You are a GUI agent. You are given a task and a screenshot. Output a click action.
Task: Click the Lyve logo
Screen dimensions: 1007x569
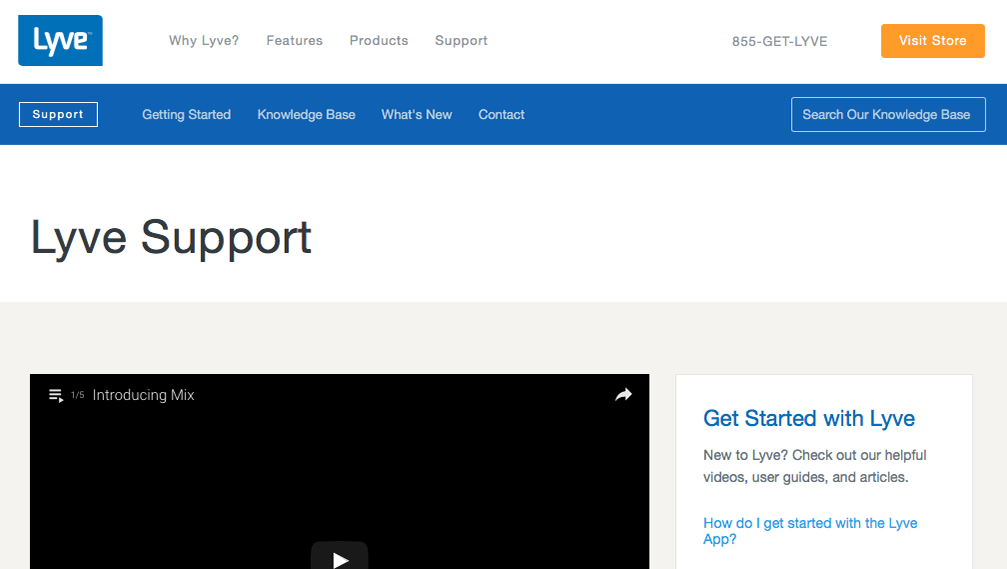[x=60, y=40]
